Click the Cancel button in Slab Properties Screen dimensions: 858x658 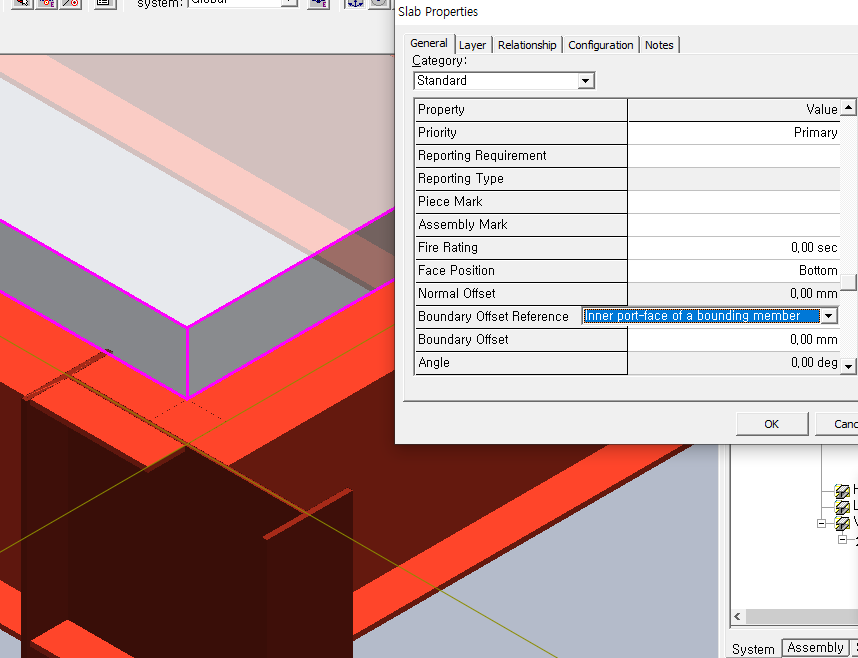coord(837,424)
